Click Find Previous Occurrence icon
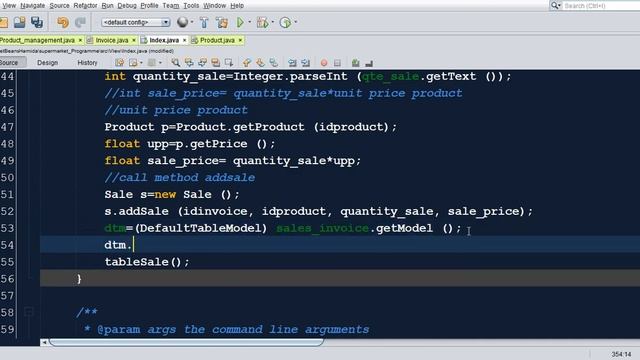 189,63
